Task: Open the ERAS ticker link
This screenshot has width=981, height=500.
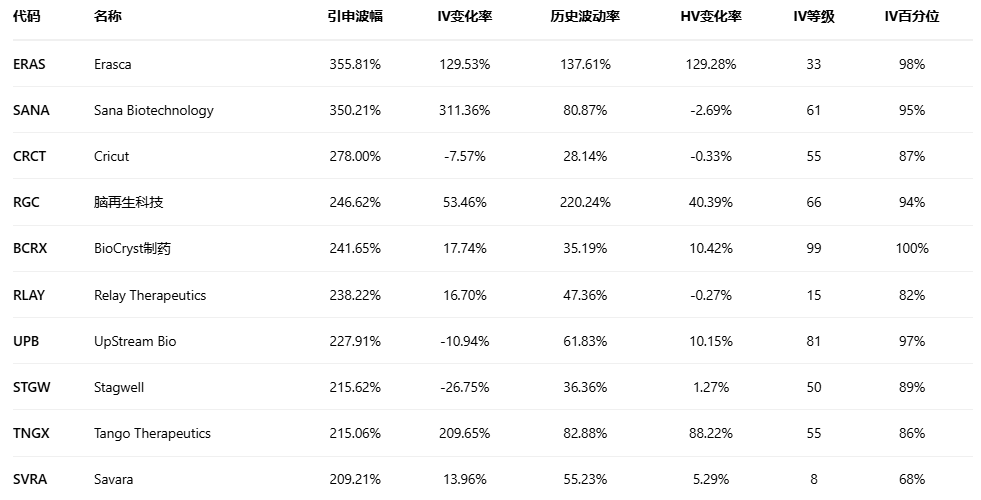Action: [29, 64]
